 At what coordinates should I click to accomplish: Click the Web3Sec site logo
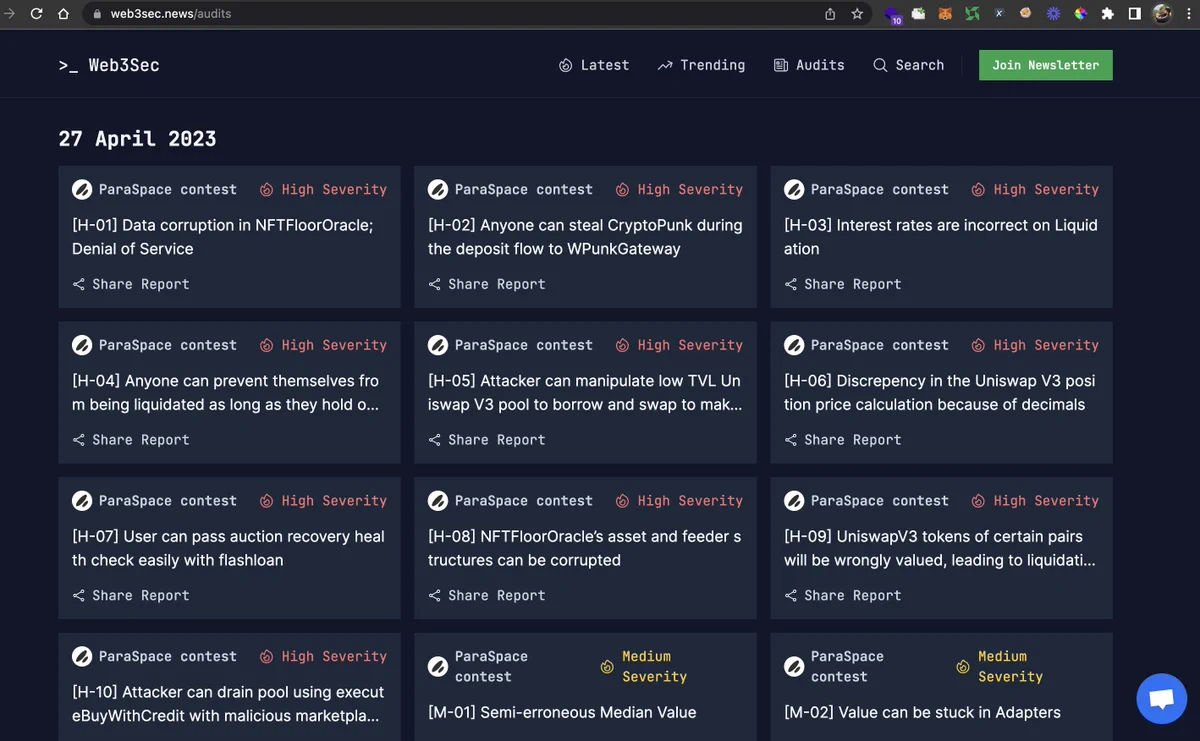coord(109,65)
